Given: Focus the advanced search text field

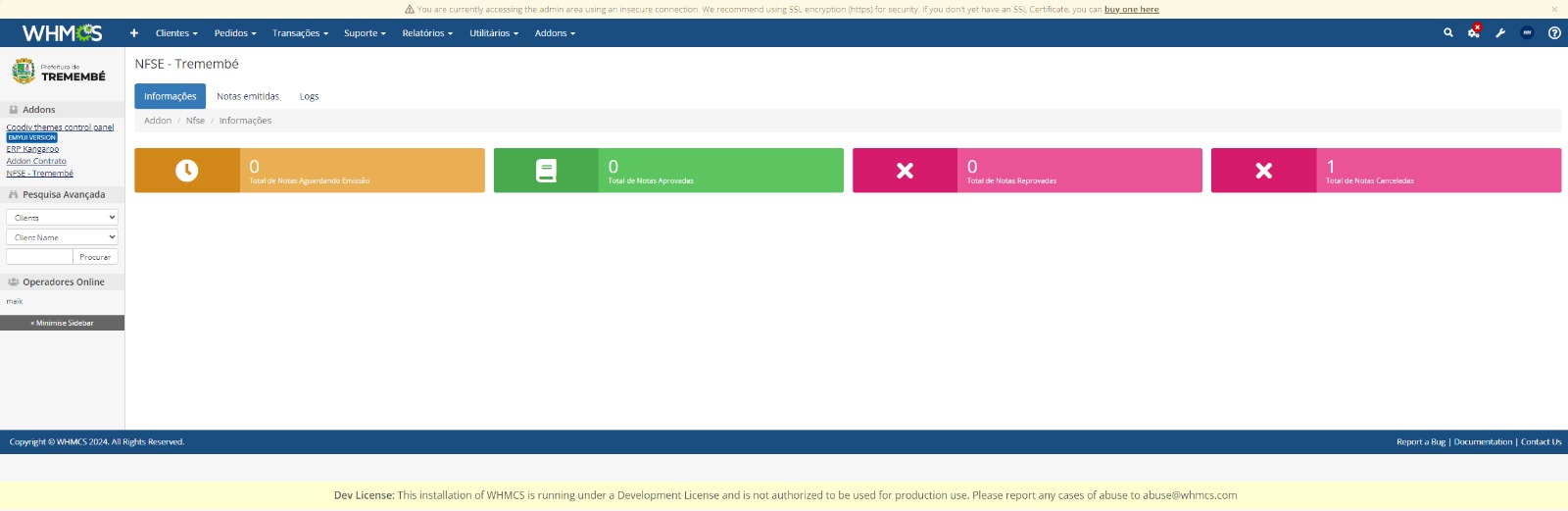Looking at the screenshot, I should pos(39,257).
